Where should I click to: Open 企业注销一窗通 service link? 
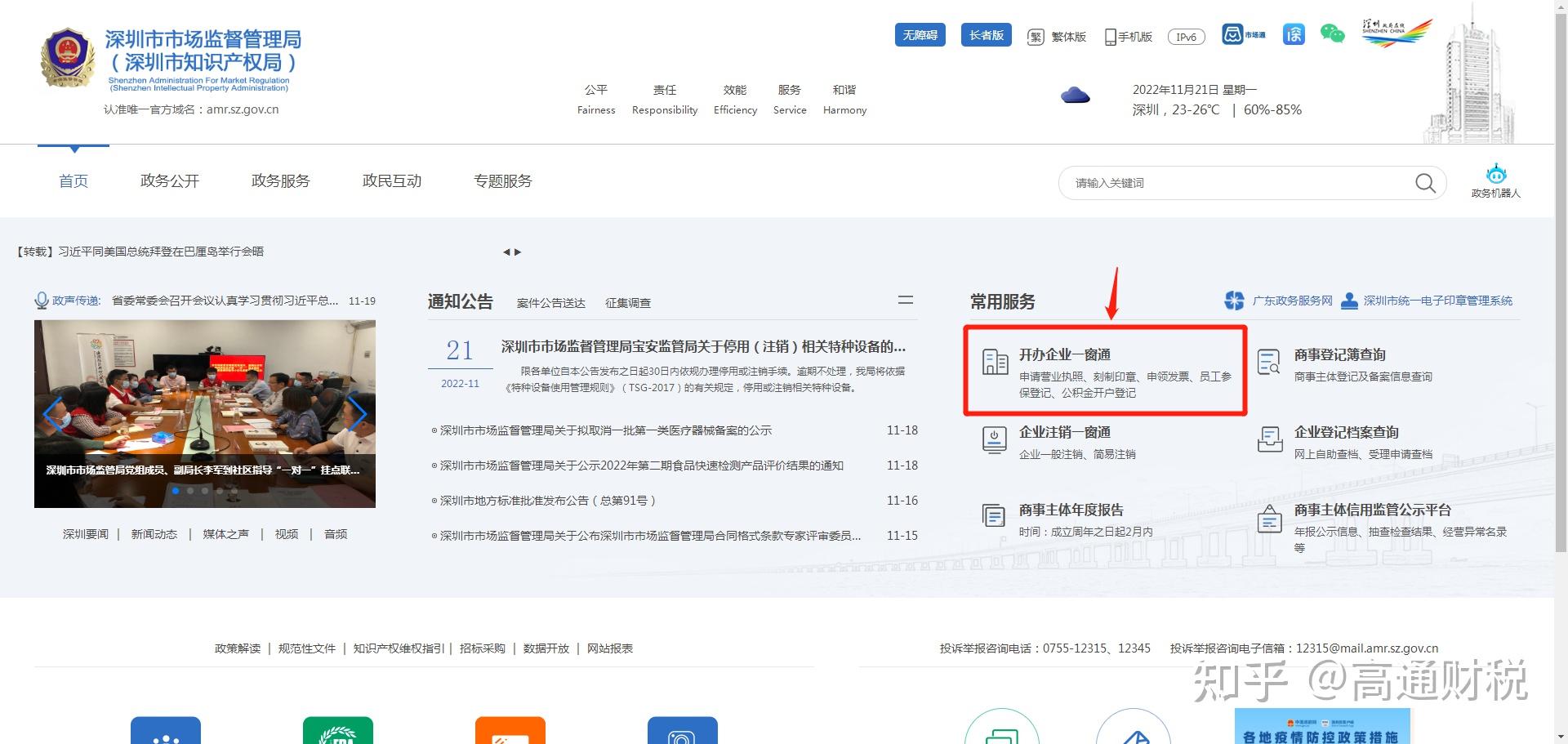(1065, 432)
